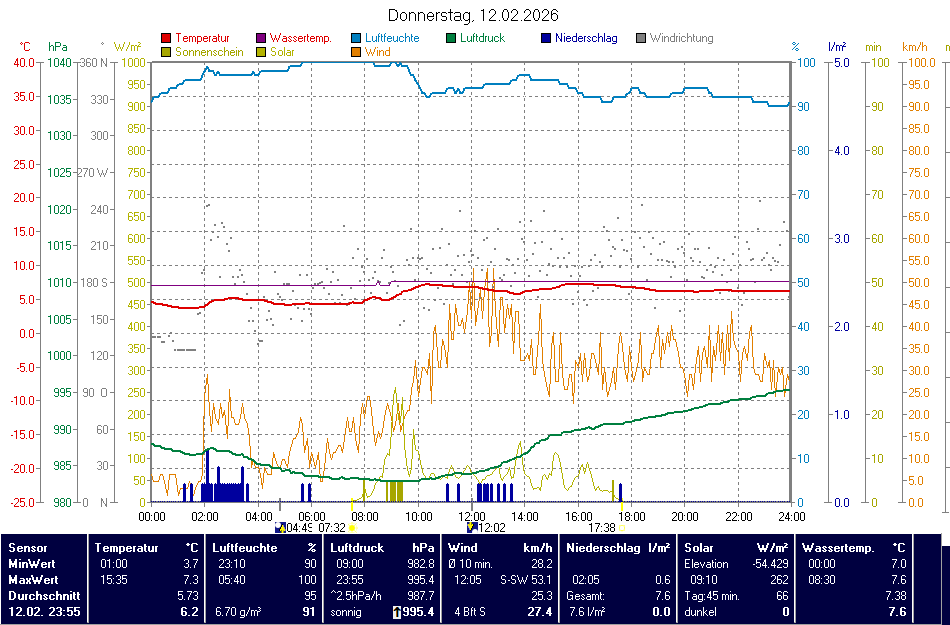The image size is (950, 625).
Task: Click the red Temperatur legend swatch
Action: click(x=166, y=39)
